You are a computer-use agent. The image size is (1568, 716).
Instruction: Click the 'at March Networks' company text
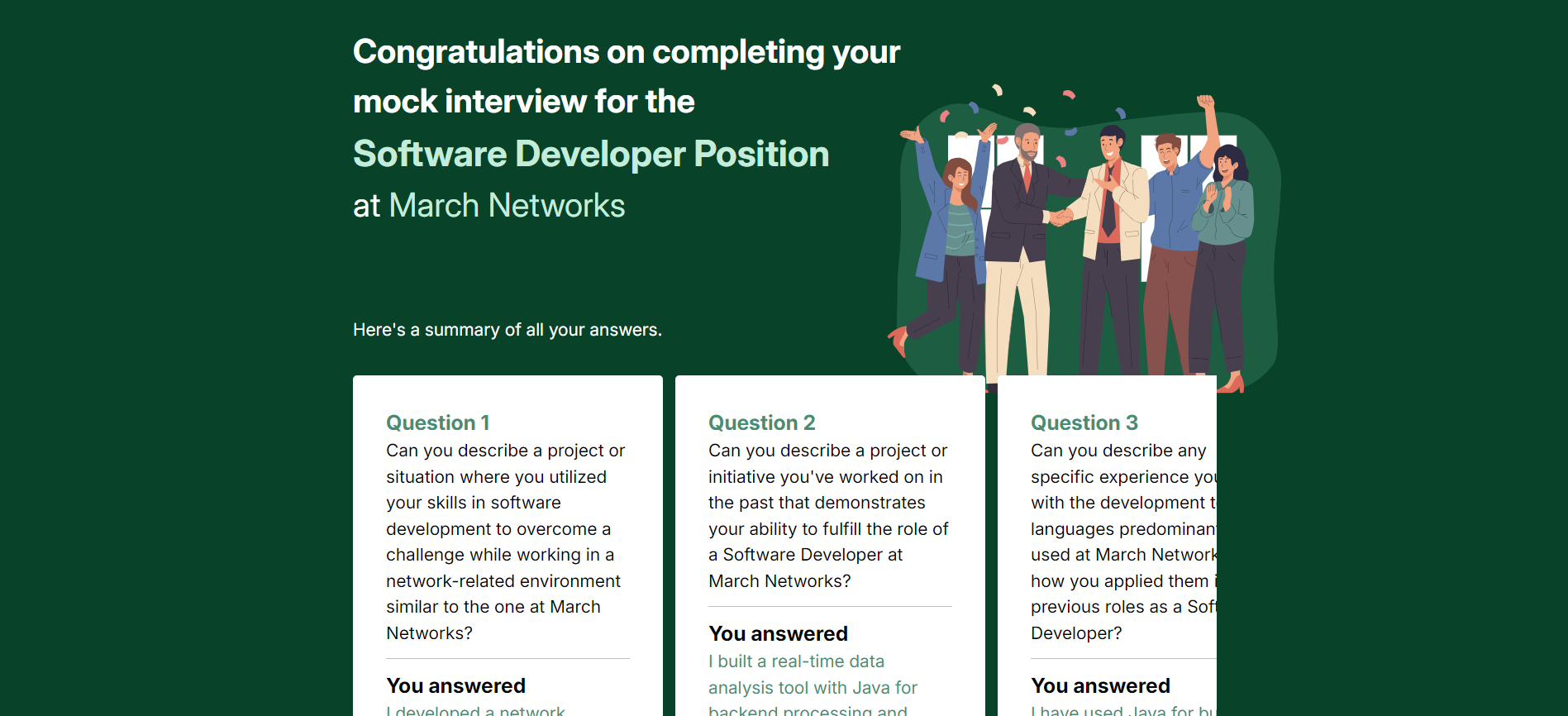[489, 205]
